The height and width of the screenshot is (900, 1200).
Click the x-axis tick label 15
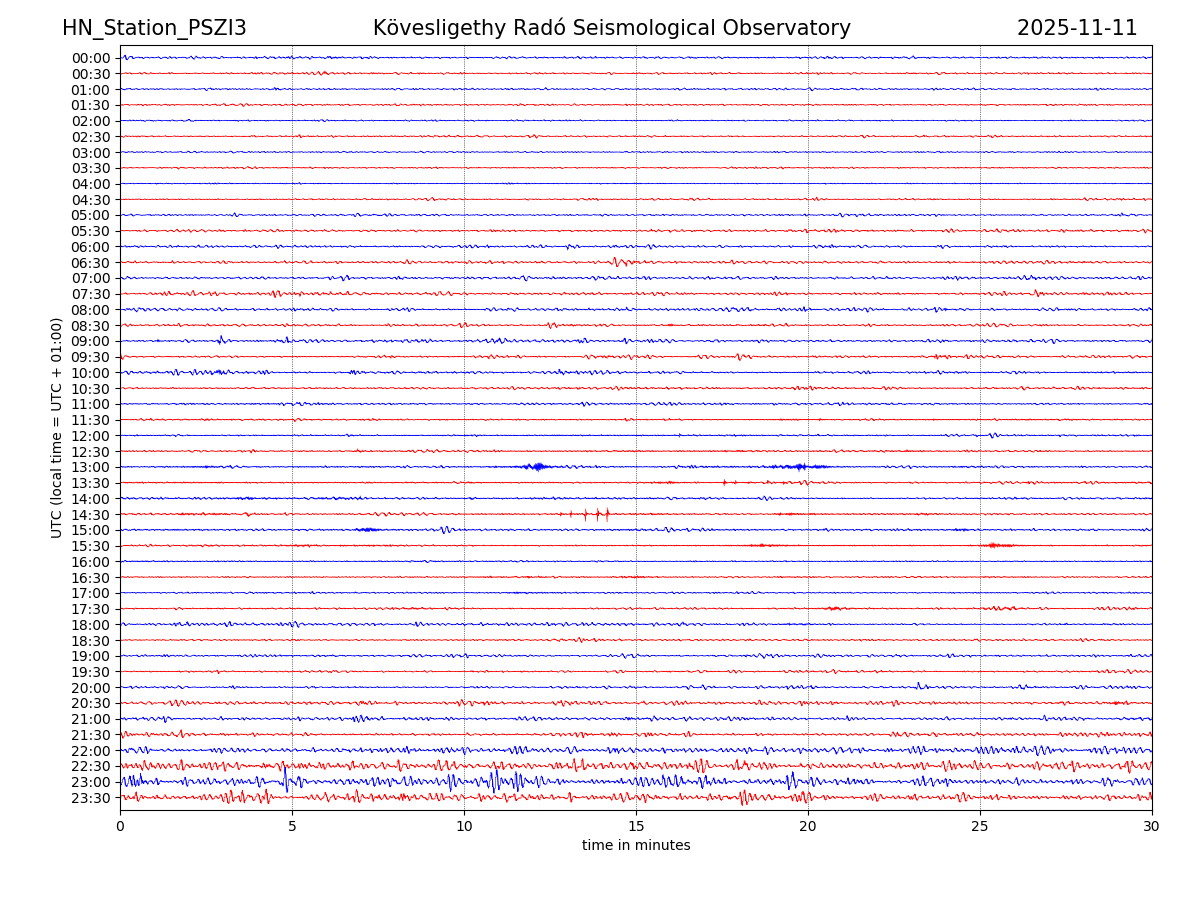pyautogui.click(x=636, y=826)
